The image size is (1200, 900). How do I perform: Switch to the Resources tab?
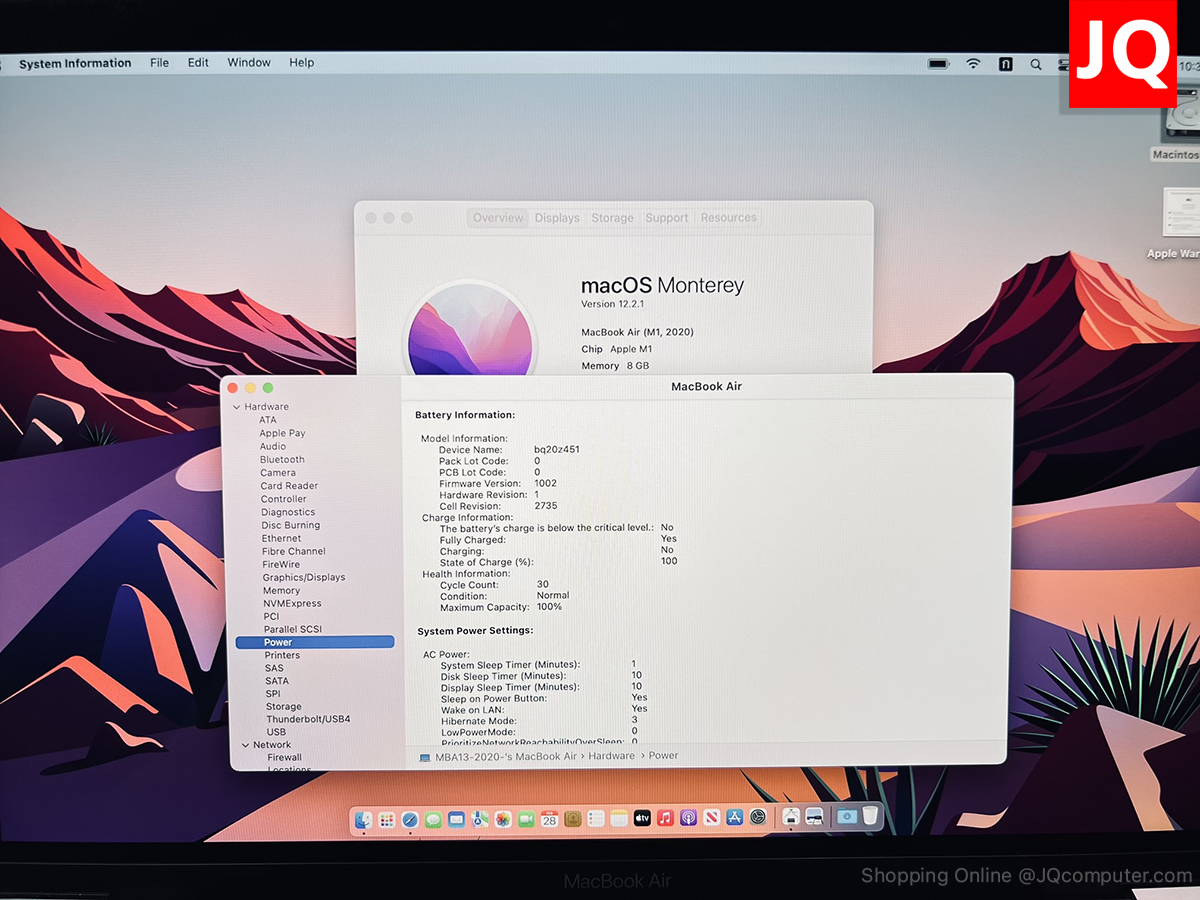(x=728, y=218)
